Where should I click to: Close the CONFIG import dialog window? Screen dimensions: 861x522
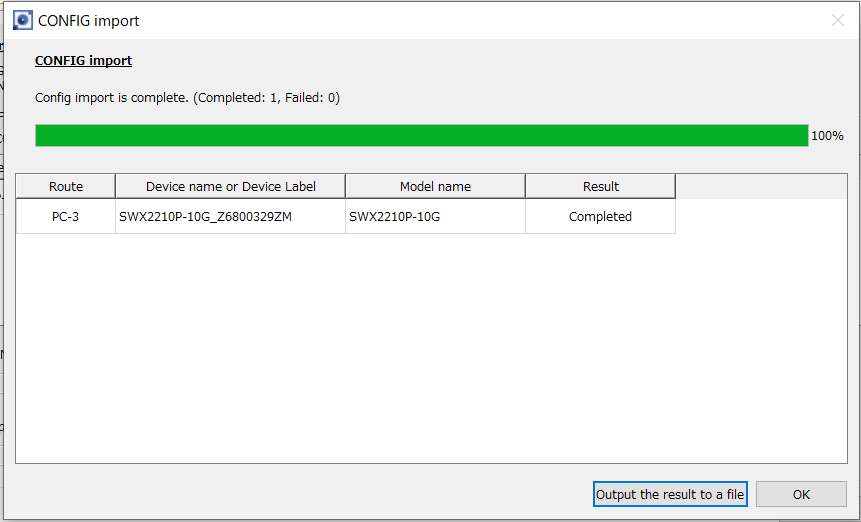[x=838, y=20]
